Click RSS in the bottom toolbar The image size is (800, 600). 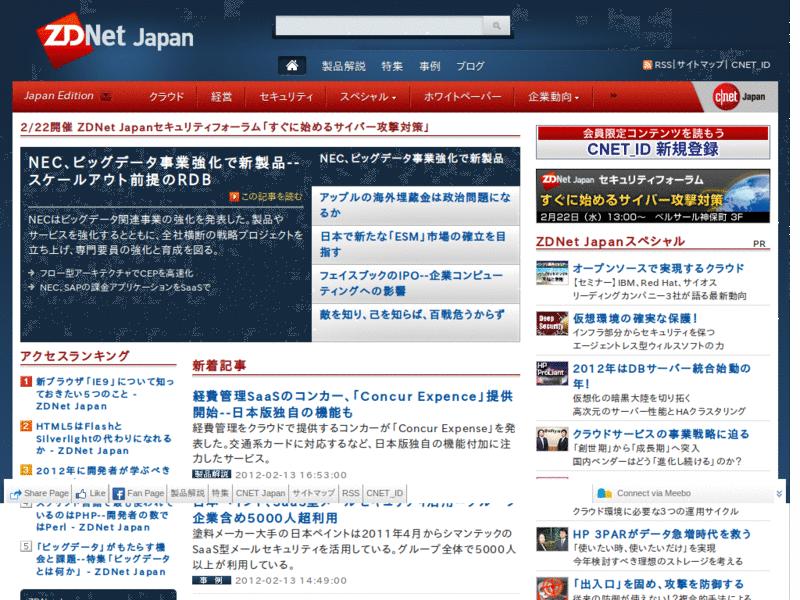pos(351,493)
